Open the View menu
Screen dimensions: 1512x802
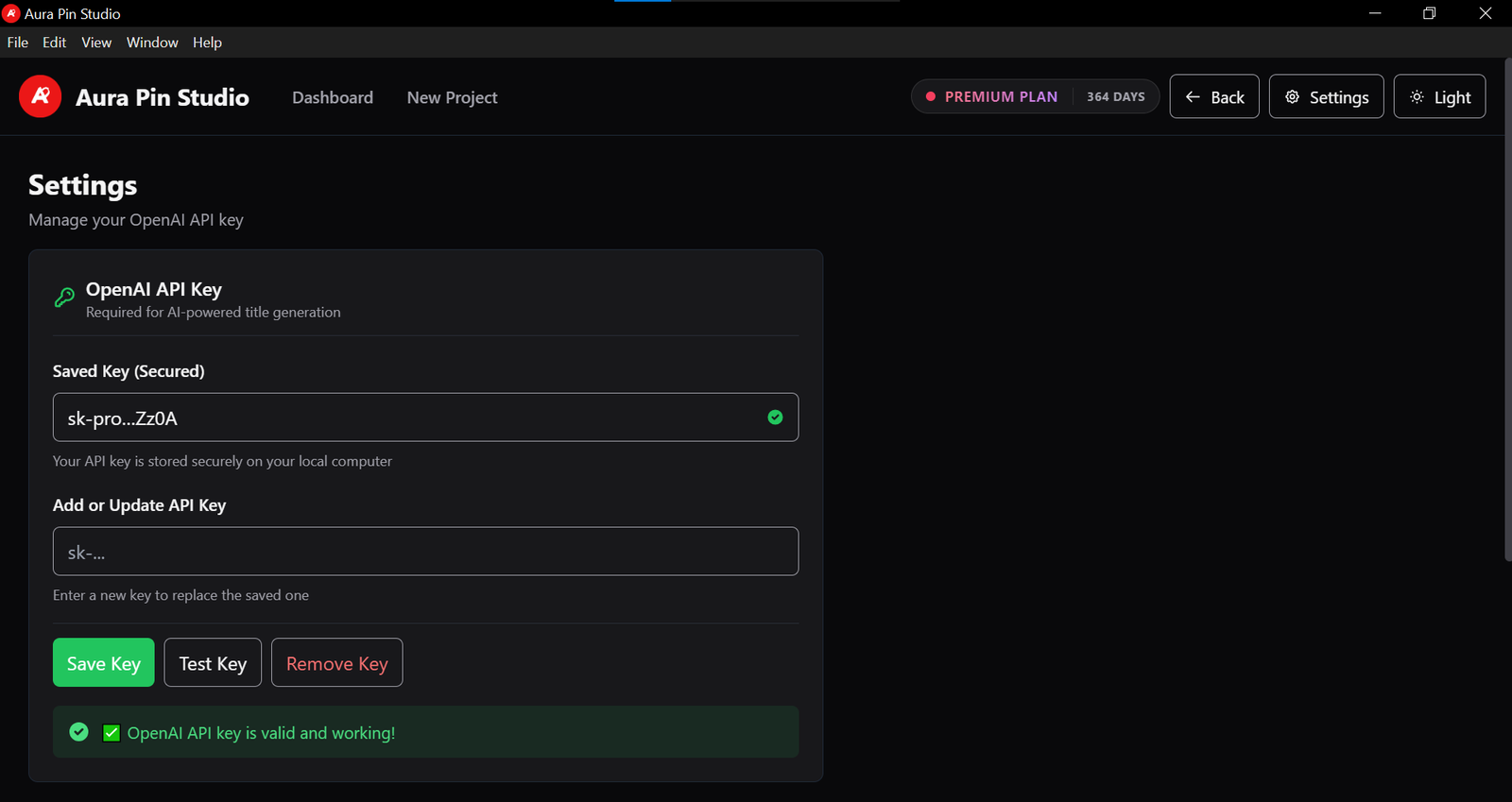[96, 43]
